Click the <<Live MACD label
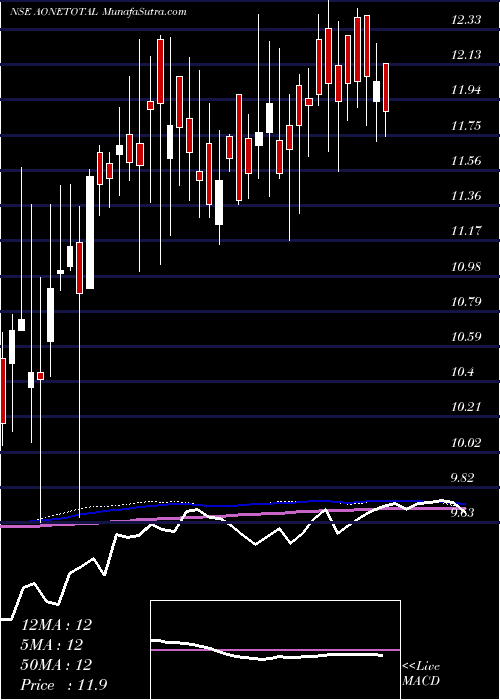Viewport: 500px width, 700px height. pos(421,674)
